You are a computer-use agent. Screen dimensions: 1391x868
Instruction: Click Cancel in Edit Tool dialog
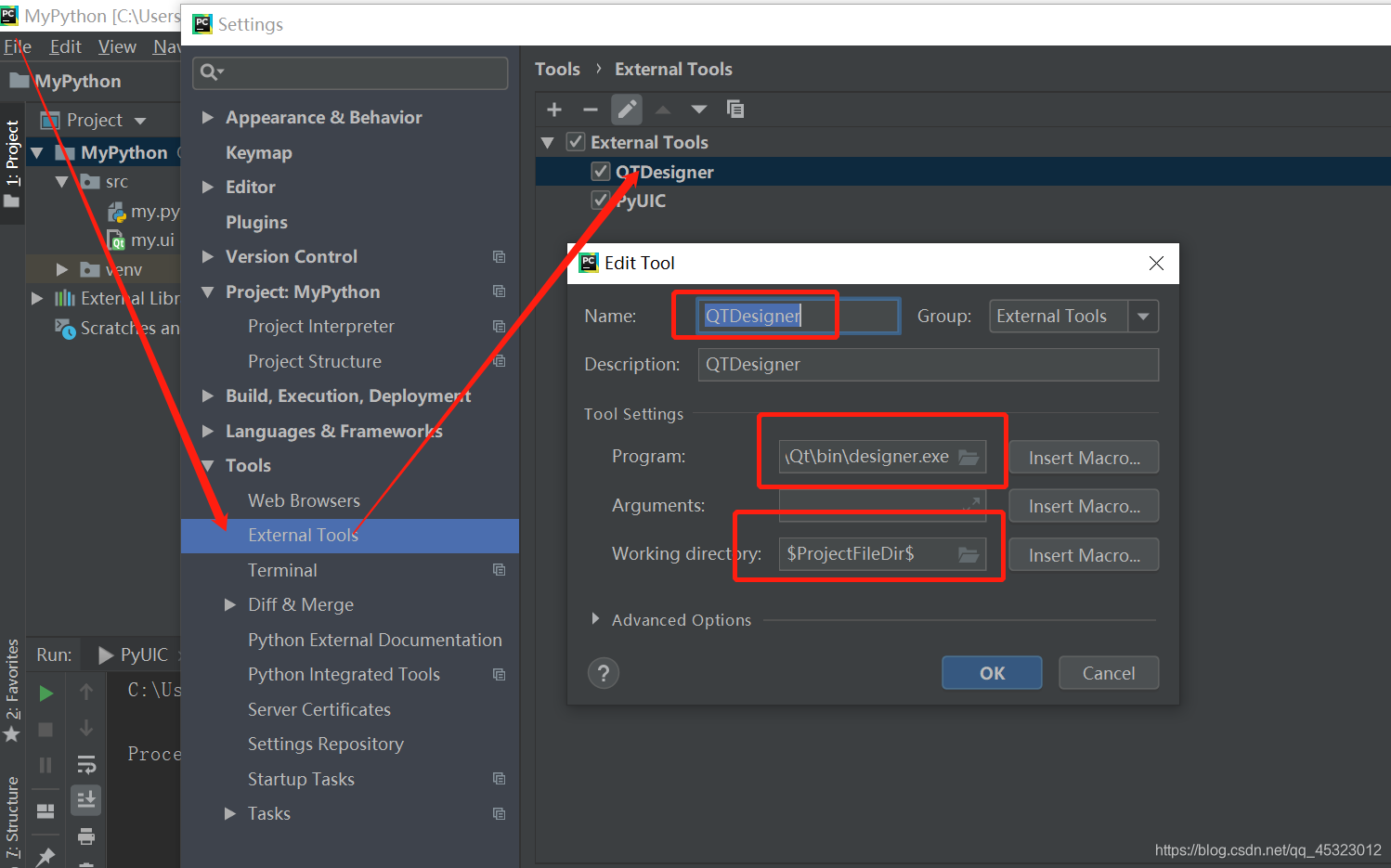[1109, 673]
